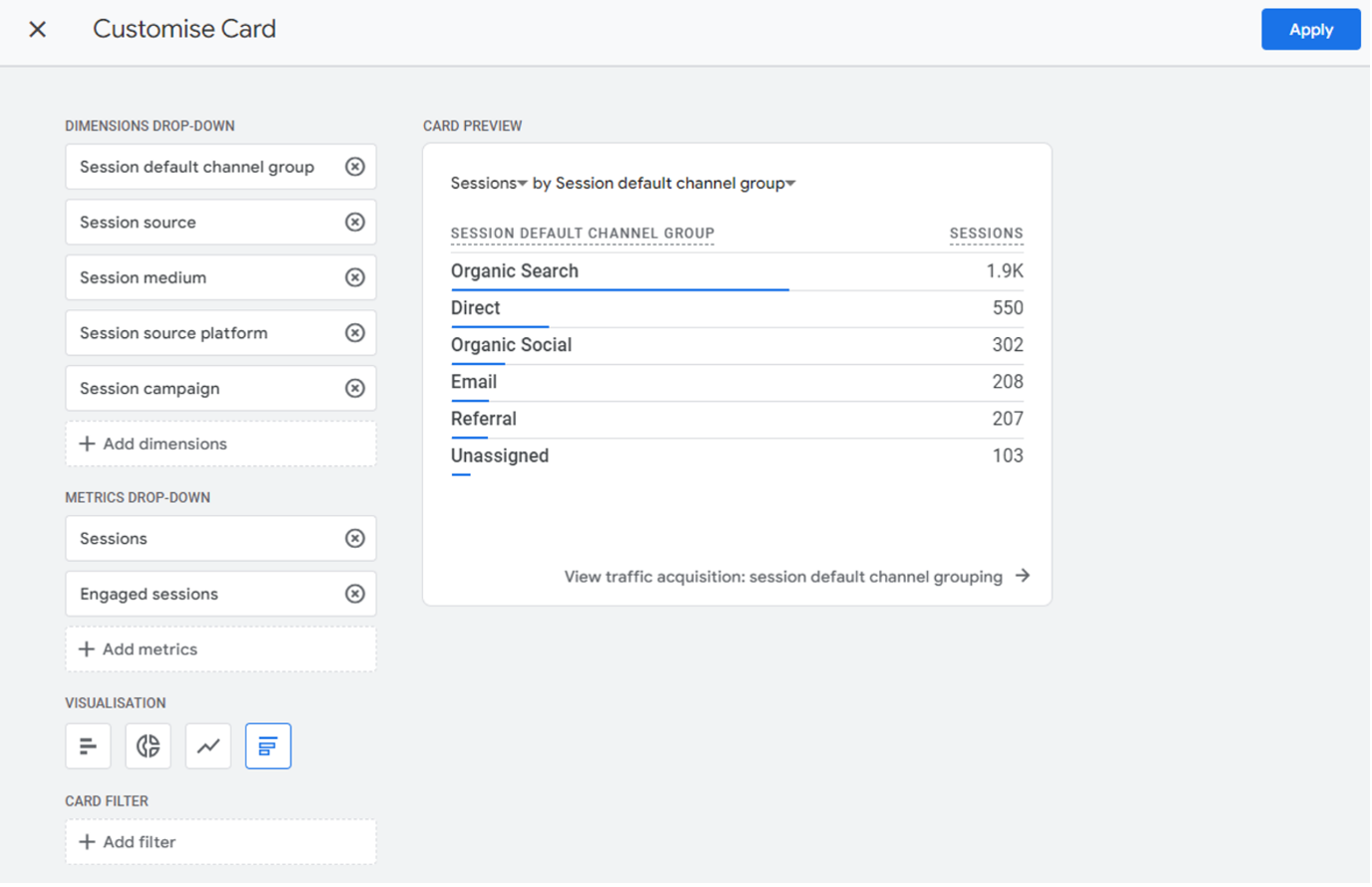The image size is (1372, 887).
Task: Click the Session campaign dimension field
Action: pos(221,388)
